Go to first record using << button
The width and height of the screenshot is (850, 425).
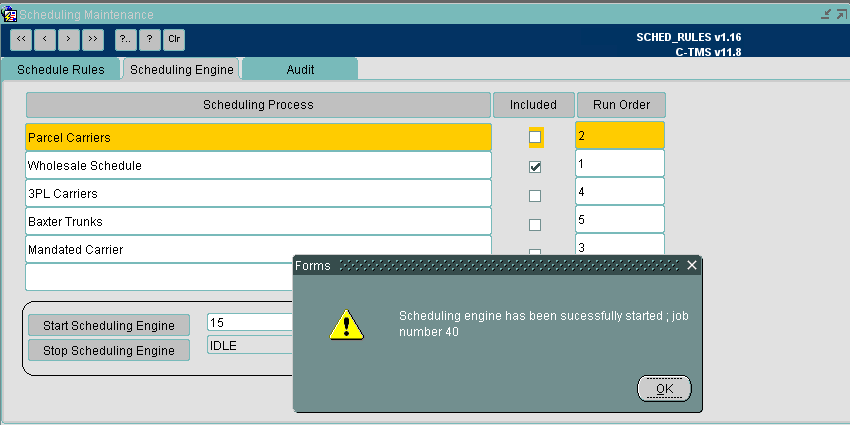(21, 40)
